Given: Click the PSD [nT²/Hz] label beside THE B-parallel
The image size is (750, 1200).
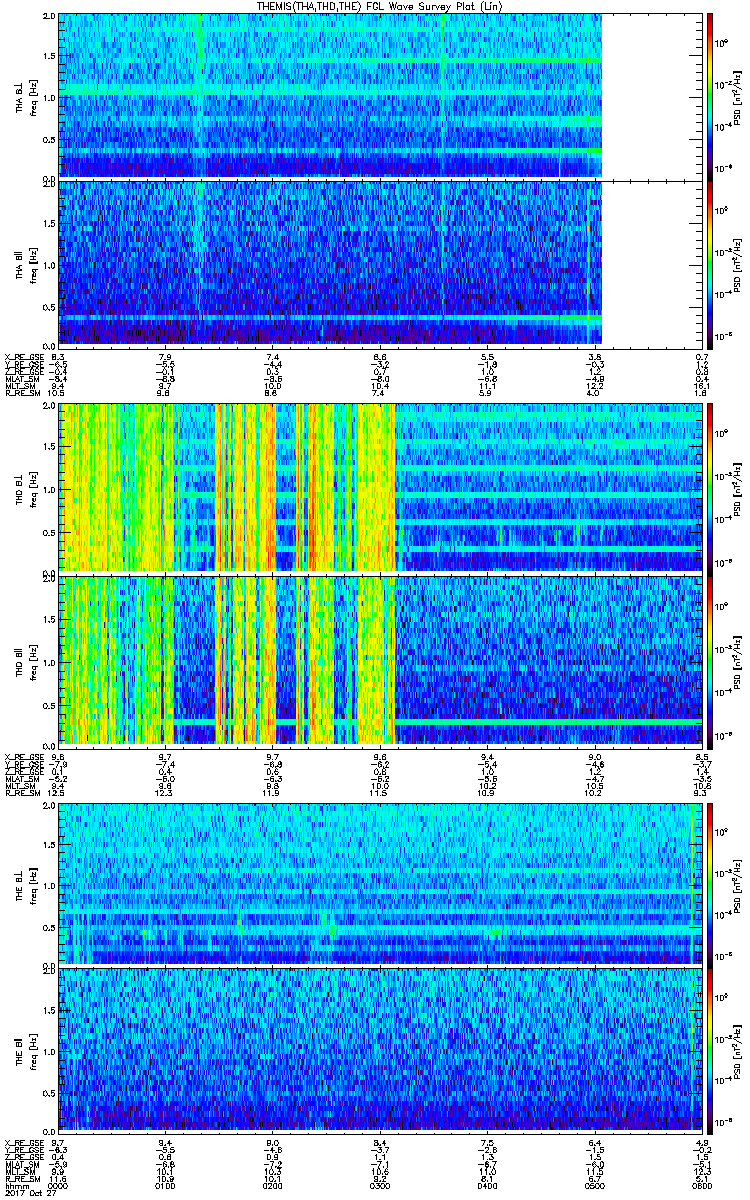Looking at the screenshot, I should tap(737, 1051).
